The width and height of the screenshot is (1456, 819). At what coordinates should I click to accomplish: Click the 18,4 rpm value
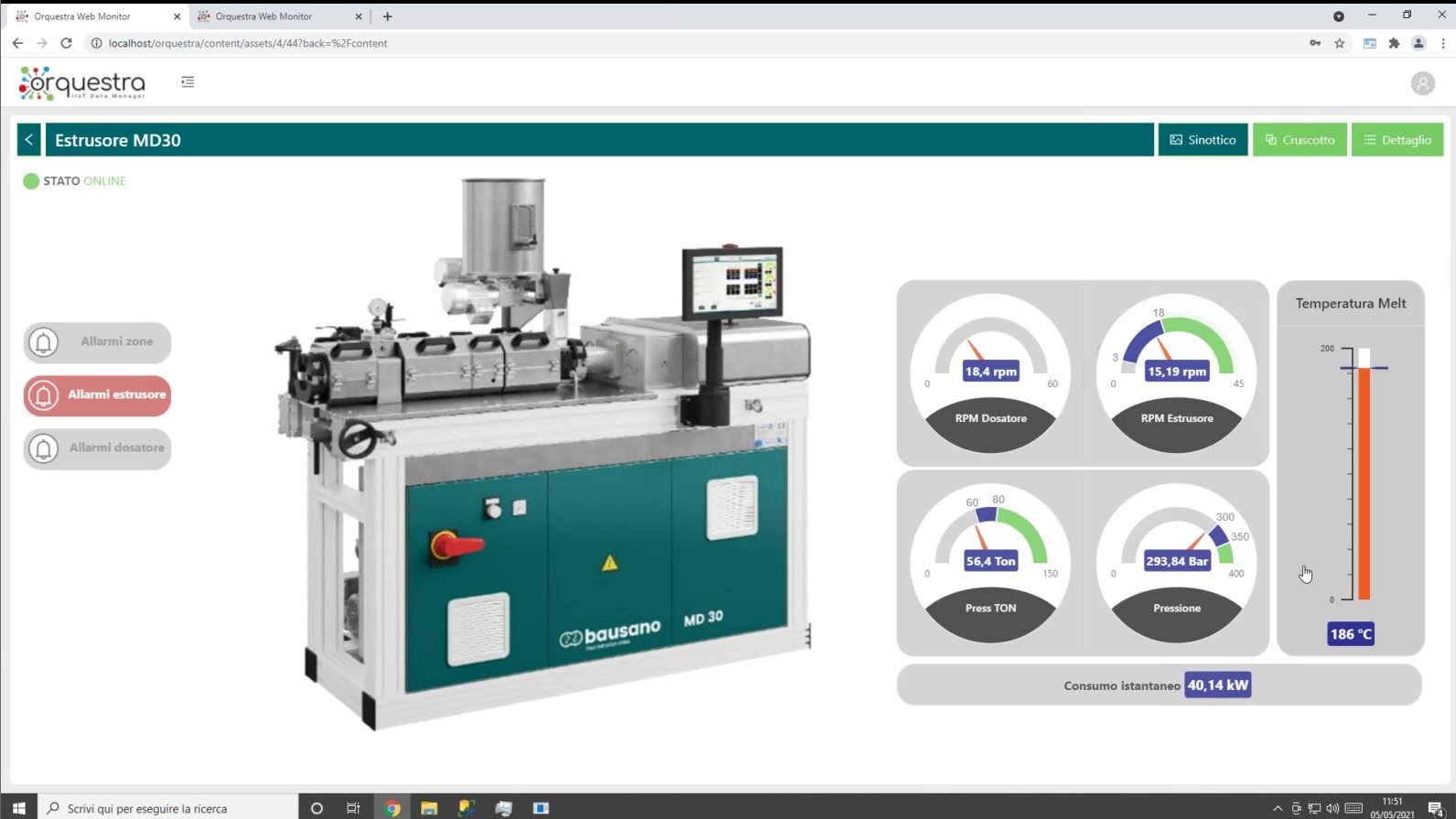[990, 372]
